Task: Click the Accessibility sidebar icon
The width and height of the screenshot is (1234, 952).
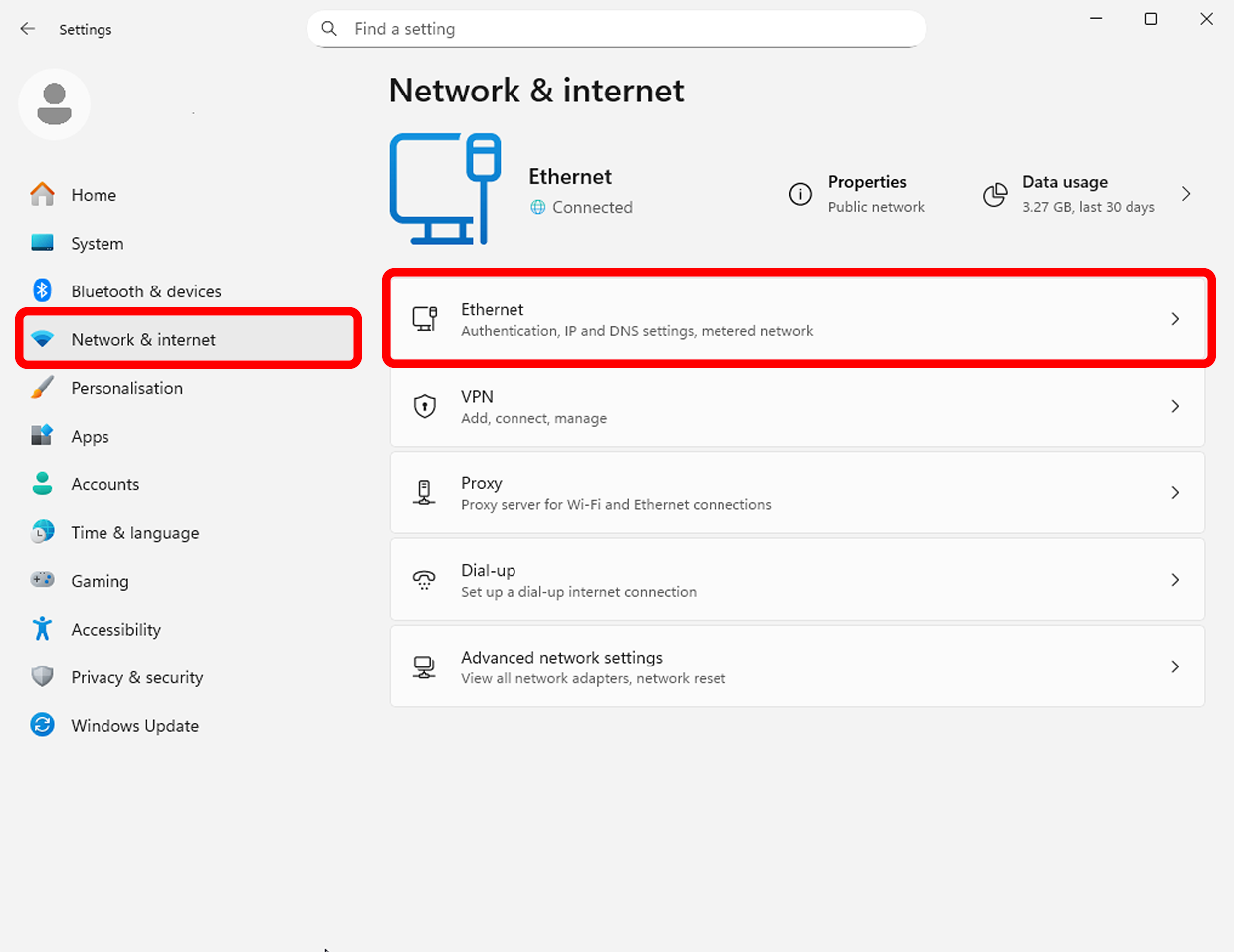Action: 42,629
